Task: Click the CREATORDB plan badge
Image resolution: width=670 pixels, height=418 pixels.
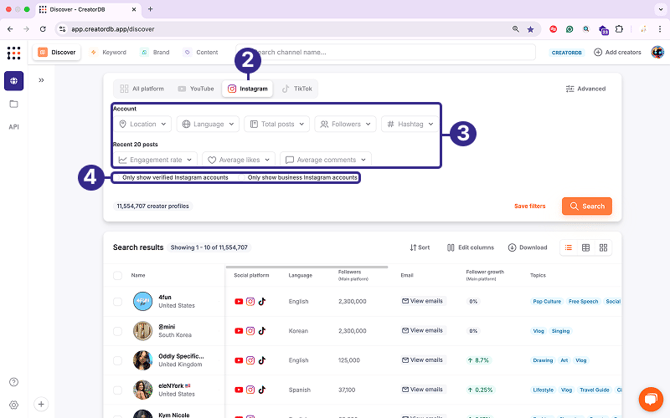Action: [x=567, y=53]
